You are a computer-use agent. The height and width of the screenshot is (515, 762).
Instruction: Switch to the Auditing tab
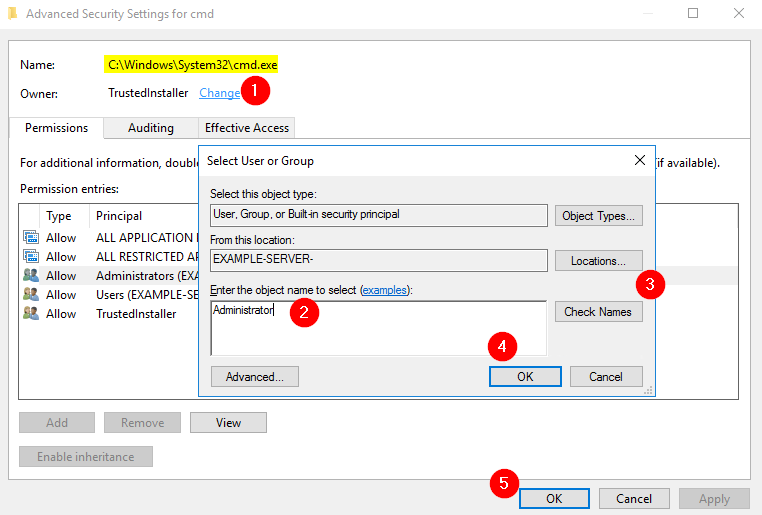pos(150,128)
